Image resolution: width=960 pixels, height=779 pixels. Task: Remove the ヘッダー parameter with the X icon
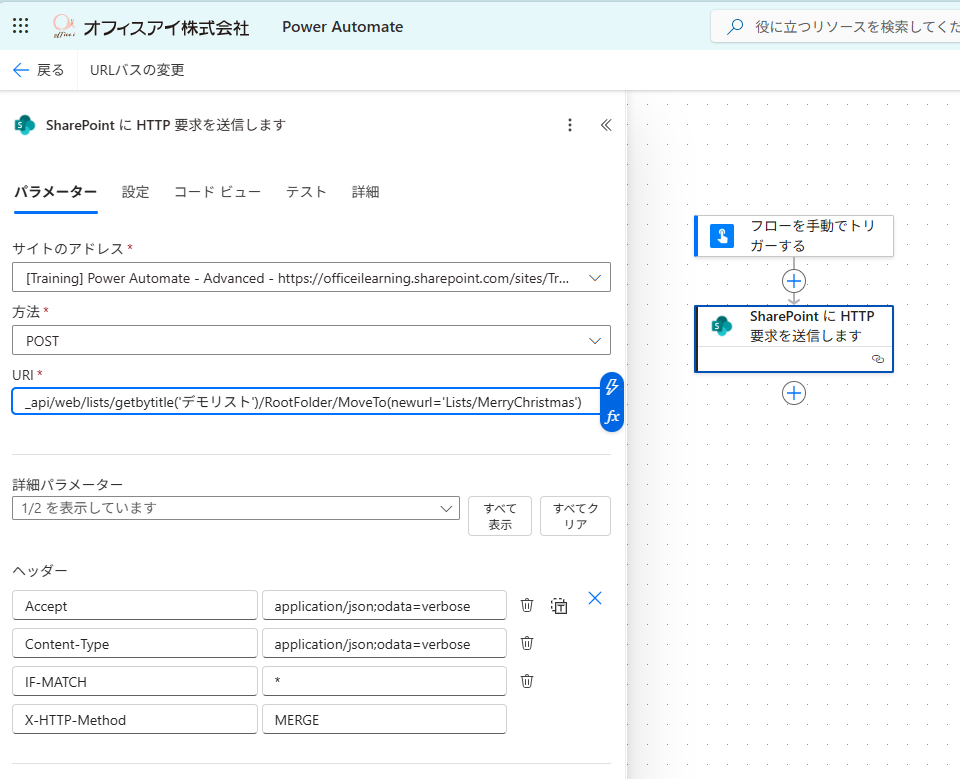595,598
